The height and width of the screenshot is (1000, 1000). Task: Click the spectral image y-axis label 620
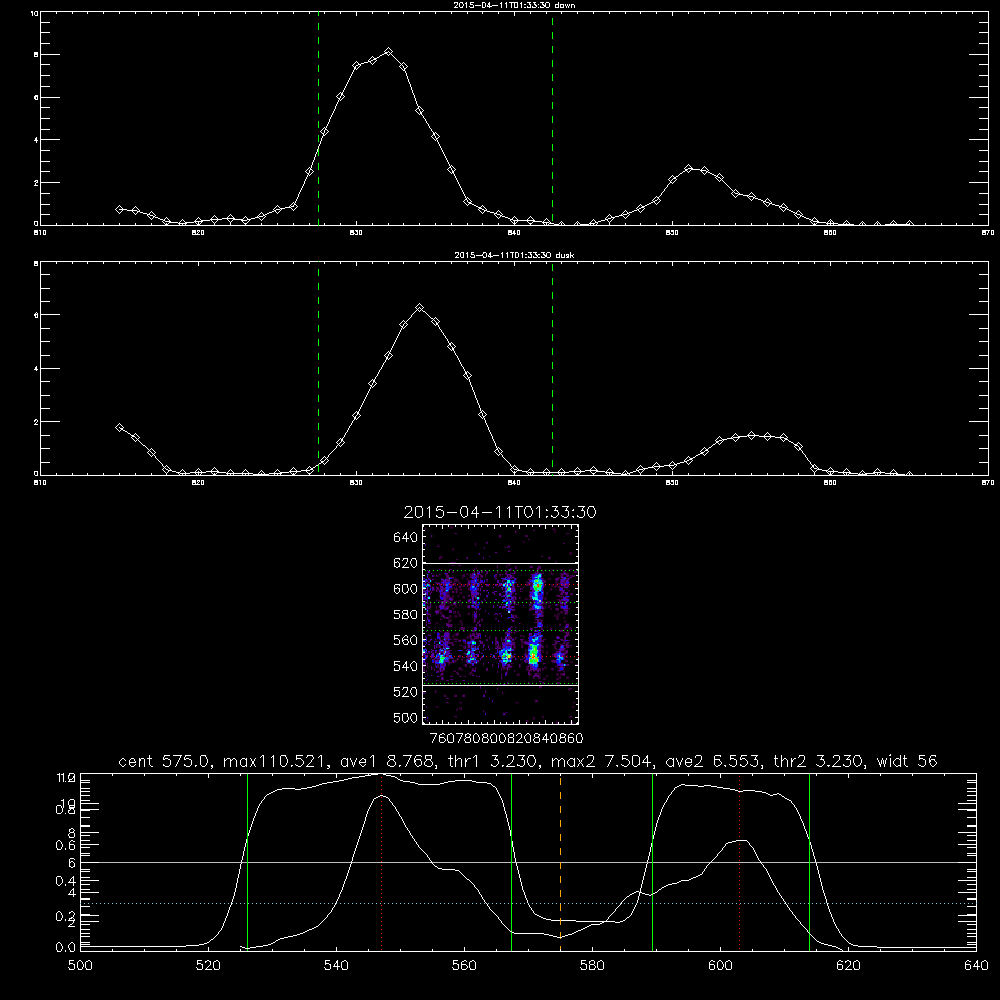[405, 563]
